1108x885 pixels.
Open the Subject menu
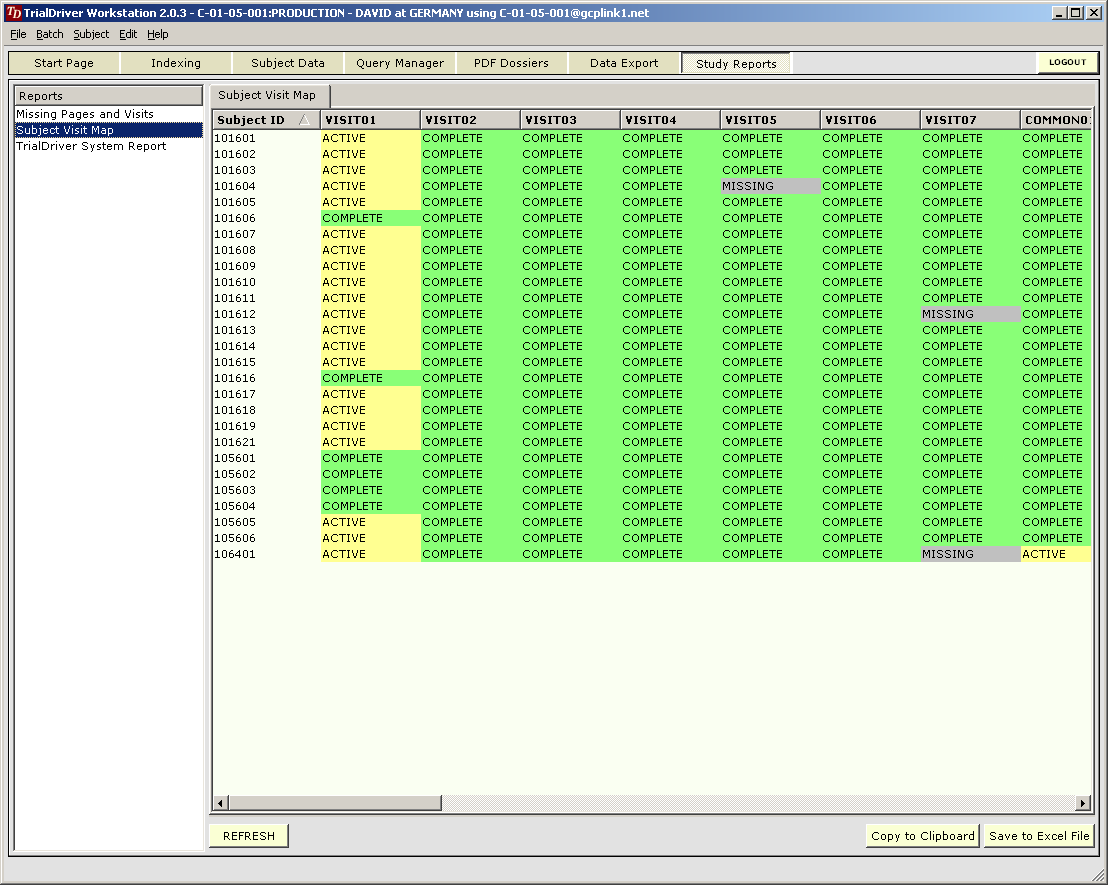click(91, 34)
